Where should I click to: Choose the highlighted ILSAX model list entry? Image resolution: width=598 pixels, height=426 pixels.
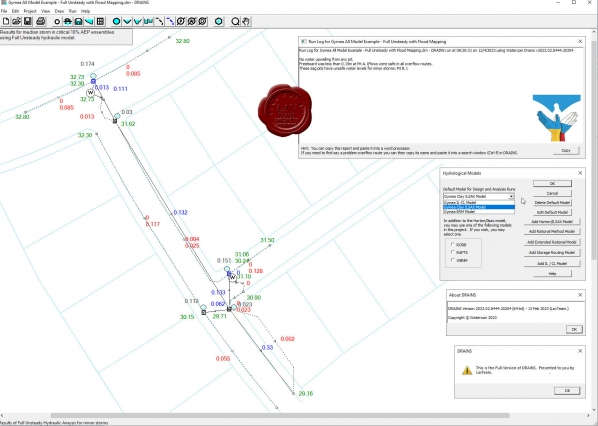(479, 207)
